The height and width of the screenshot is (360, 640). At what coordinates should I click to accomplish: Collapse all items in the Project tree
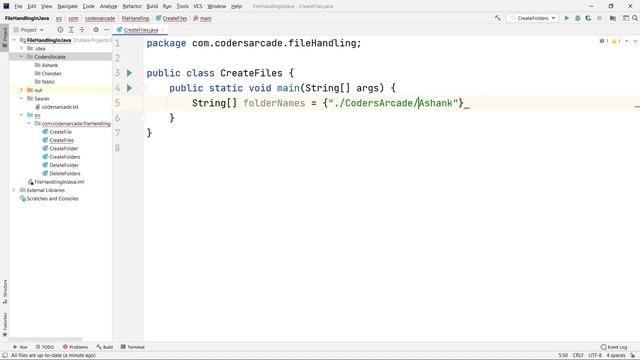tap(82, 30)
